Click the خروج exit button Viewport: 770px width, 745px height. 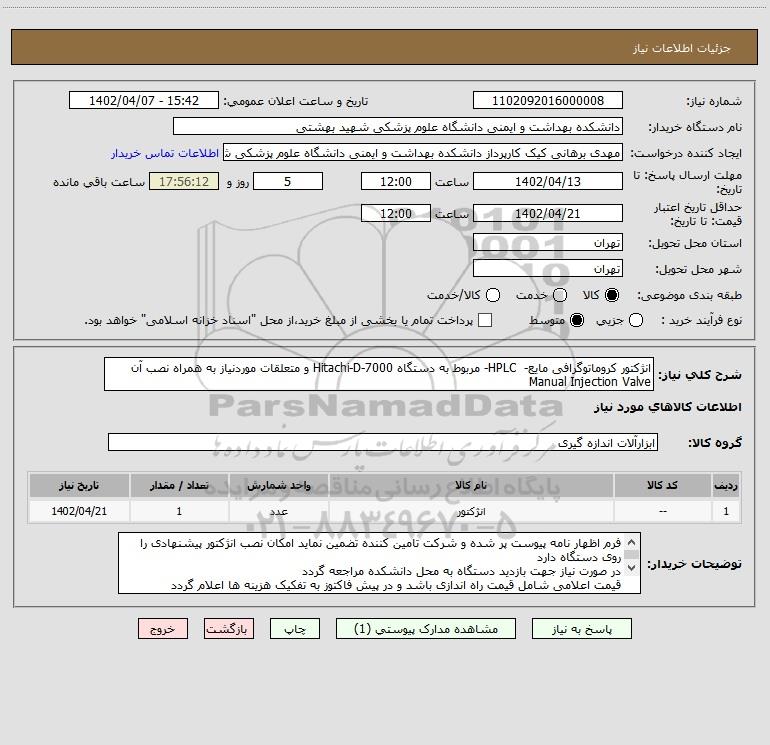point(163,629)
